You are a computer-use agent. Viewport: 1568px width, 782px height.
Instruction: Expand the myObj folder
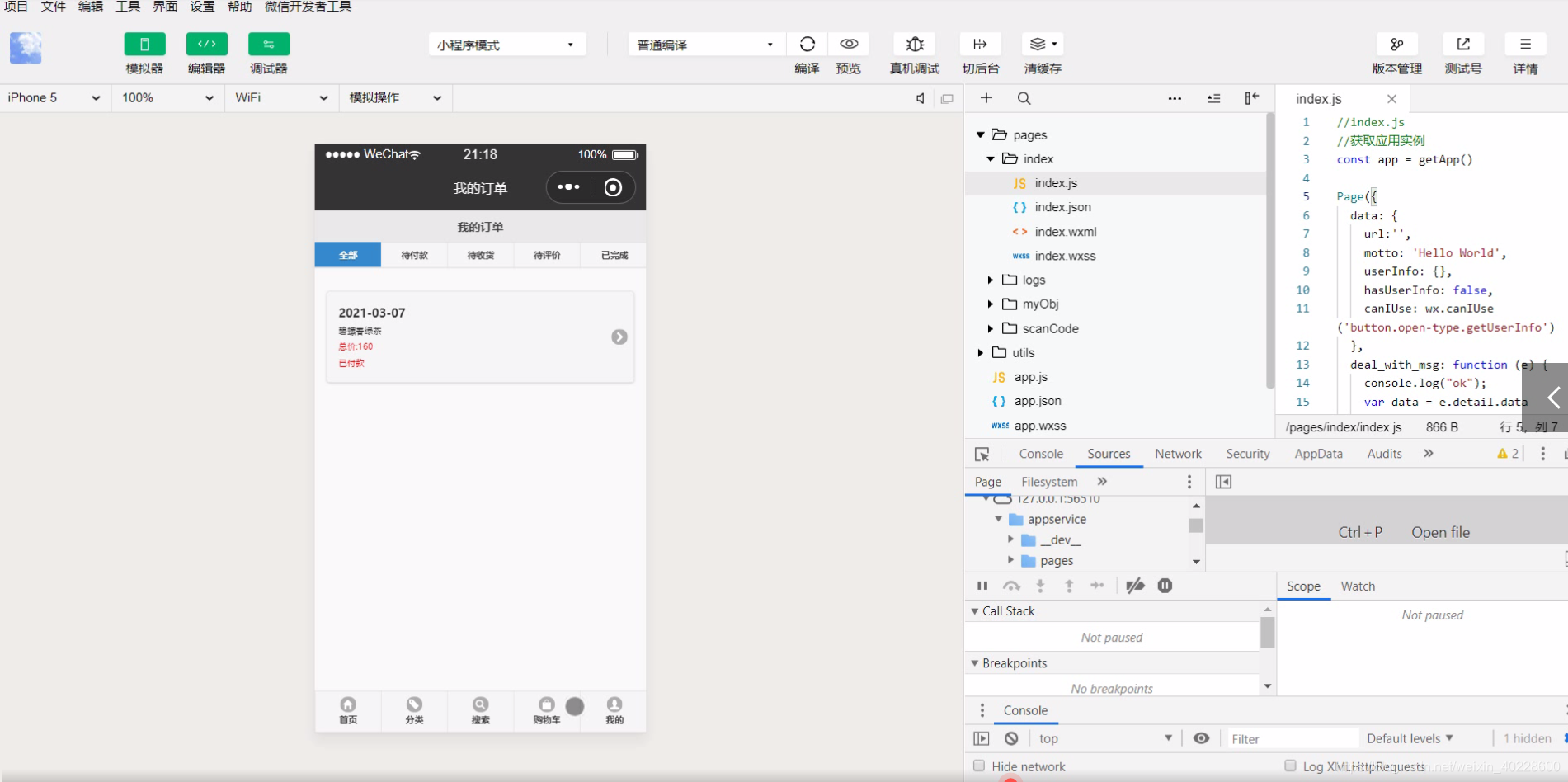[991, 304]
